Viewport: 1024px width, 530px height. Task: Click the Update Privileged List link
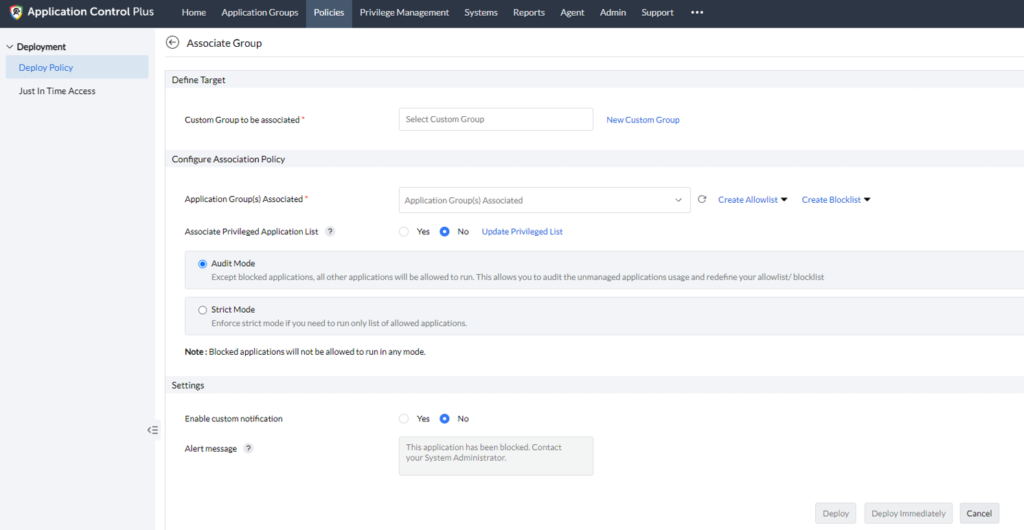522,232
